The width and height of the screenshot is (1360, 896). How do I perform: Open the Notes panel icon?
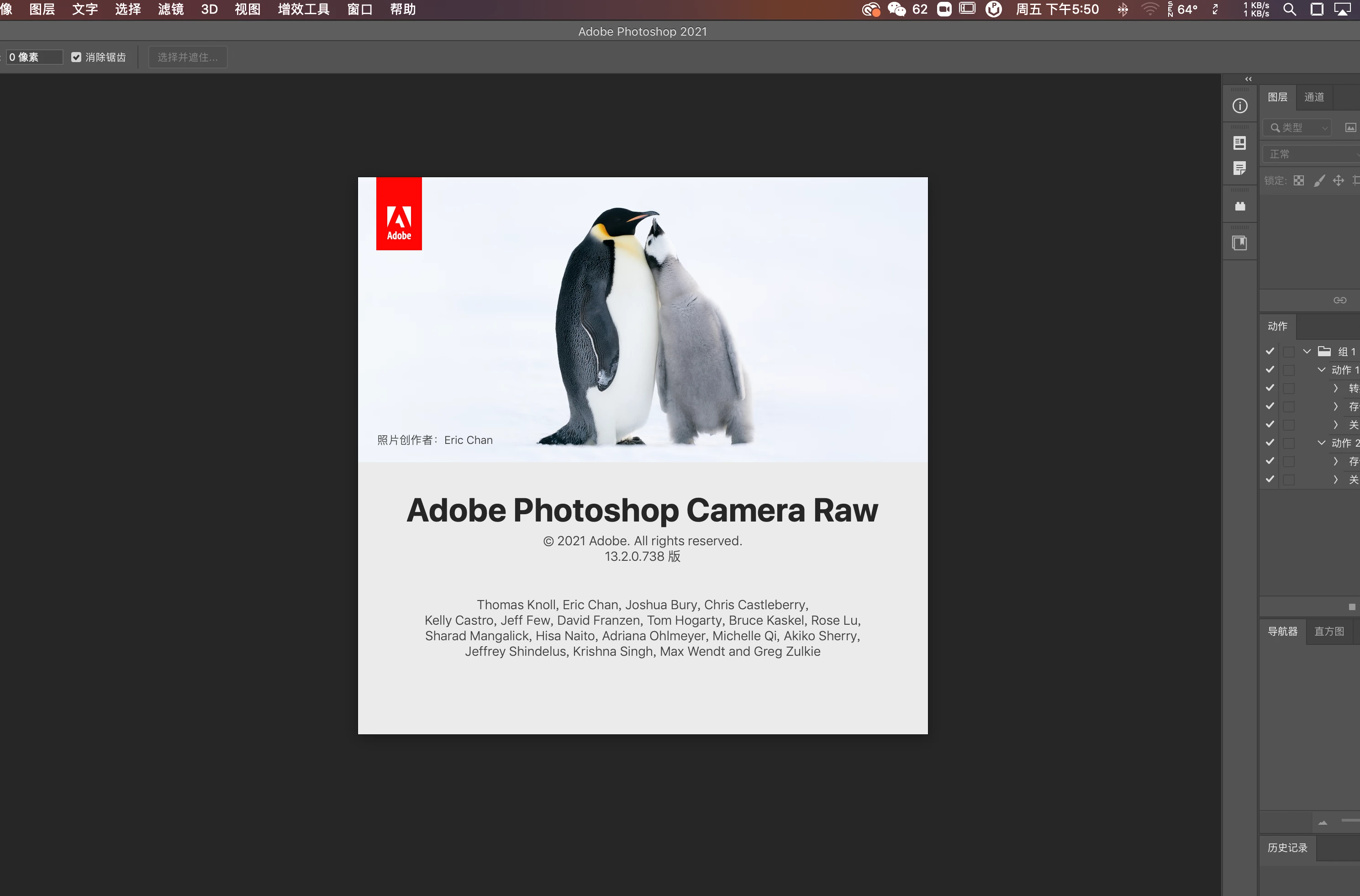tap(1239, 168)
